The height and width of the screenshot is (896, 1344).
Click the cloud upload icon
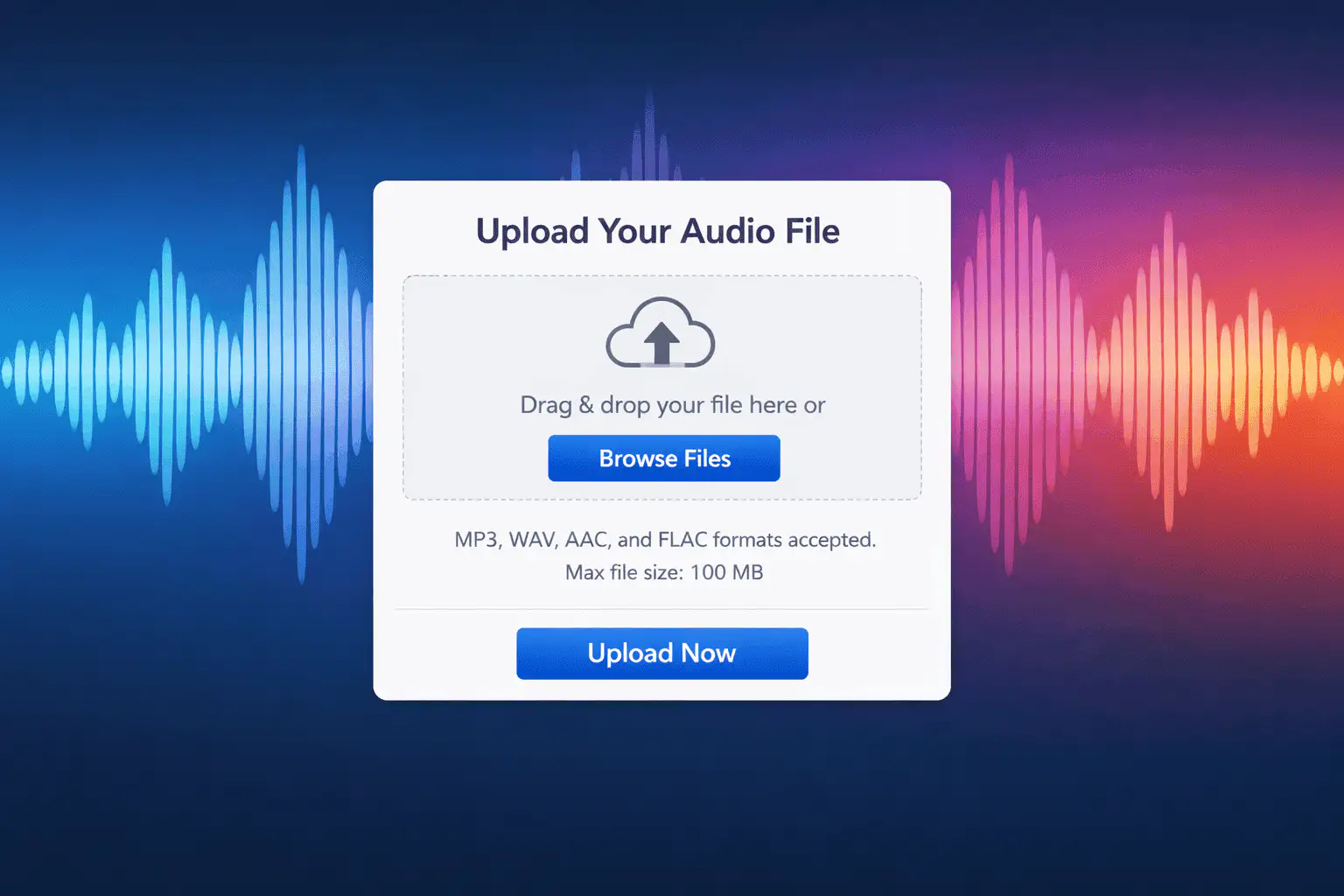click(661, 332)
